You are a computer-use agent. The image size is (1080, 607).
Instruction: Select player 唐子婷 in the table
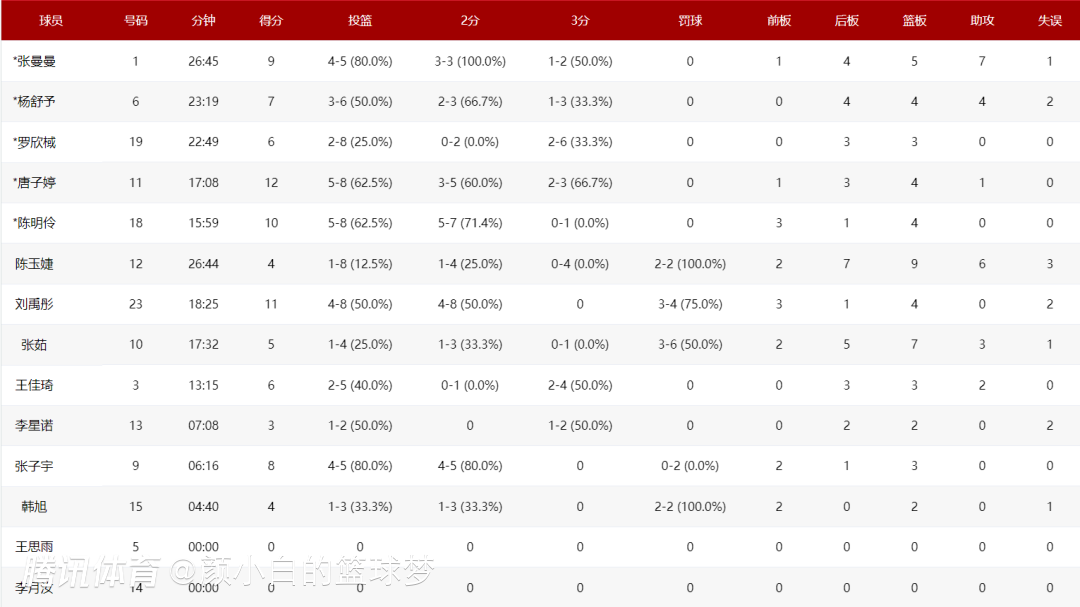coord(34,183)
